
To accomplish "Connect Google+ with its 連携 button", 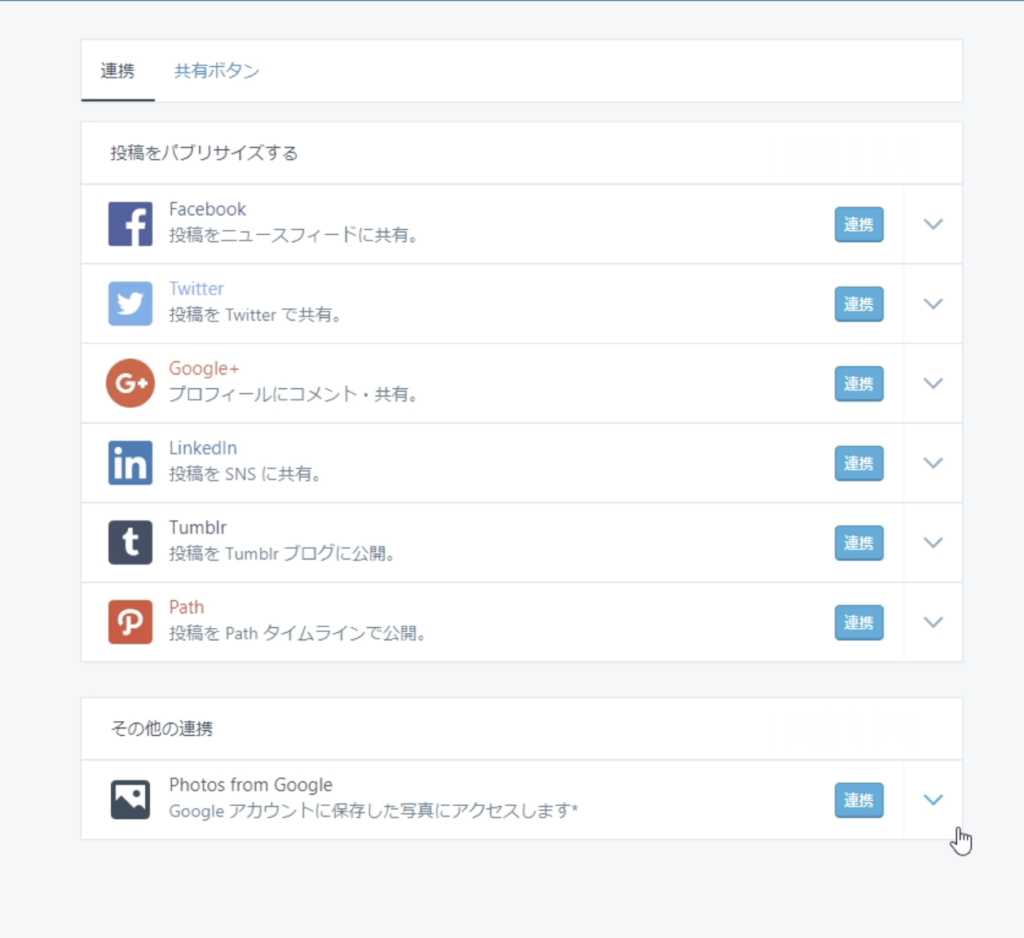I will [859, 384].
